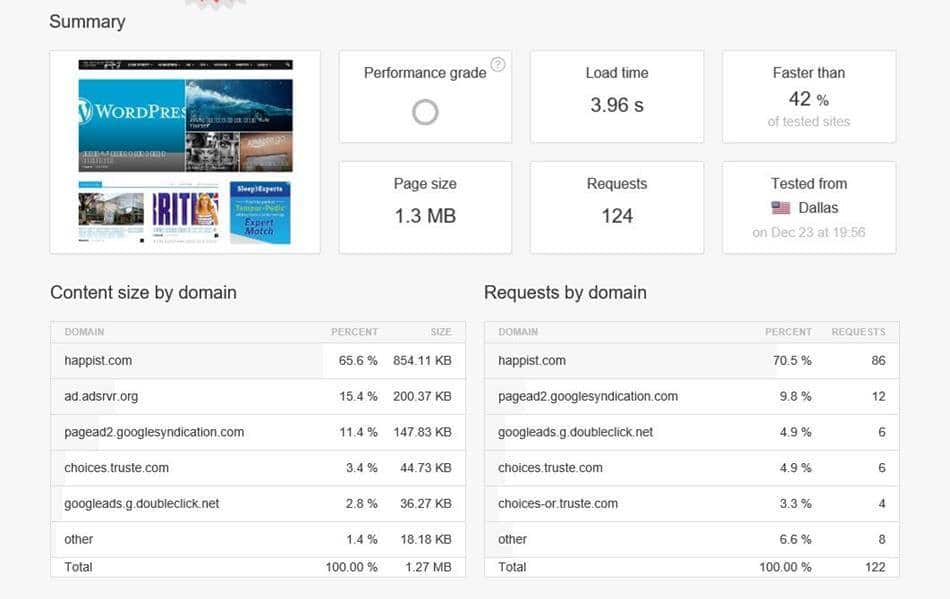Click the Page size 1.3 MB card

tap(425, 207)
